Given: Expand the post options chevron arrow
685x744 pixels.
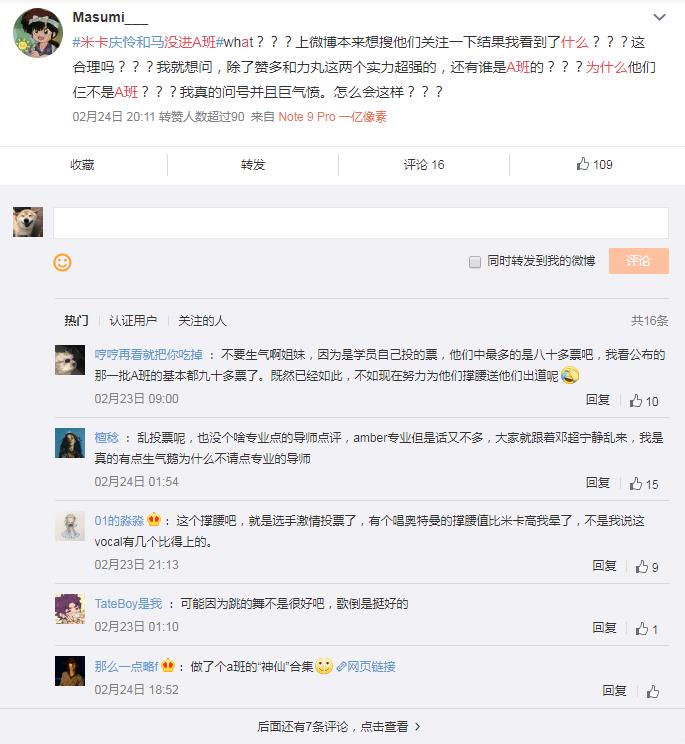Looking at the screenshot, I should click(x=658, y=18).
